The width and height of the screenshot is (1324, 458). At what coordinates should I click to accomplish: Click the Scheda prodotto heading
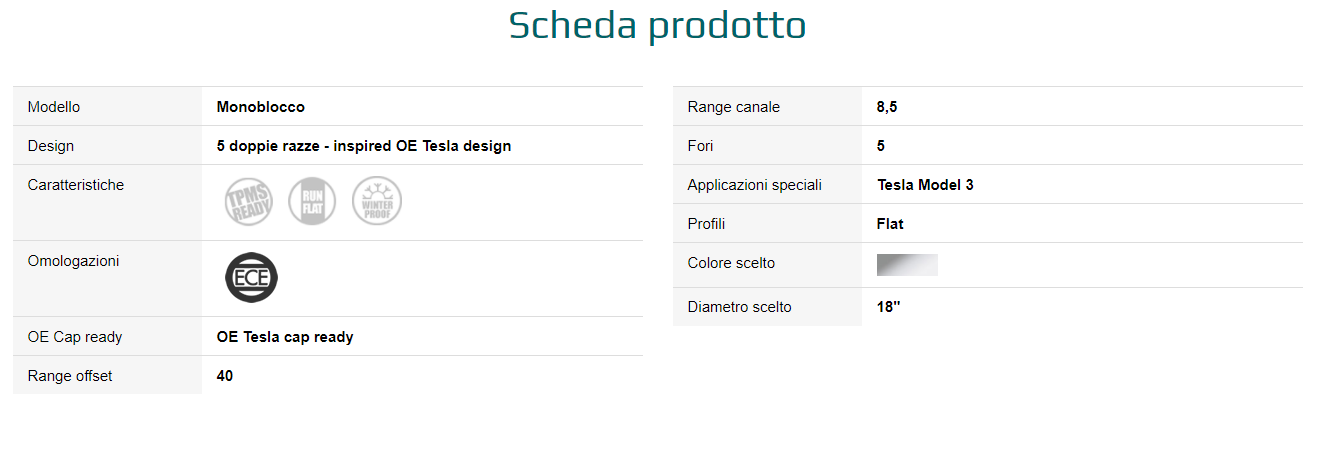click(x=657, y=26)
